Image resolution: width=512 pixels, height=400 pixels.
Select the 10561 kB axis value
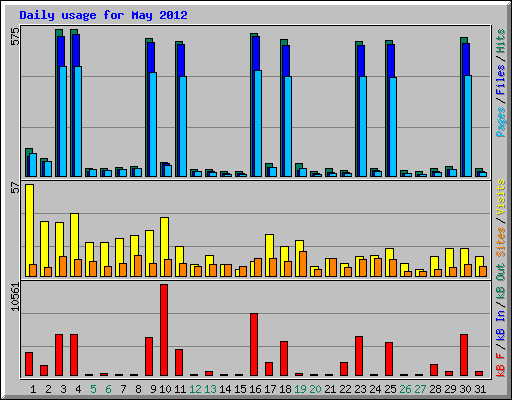[15, 297]
